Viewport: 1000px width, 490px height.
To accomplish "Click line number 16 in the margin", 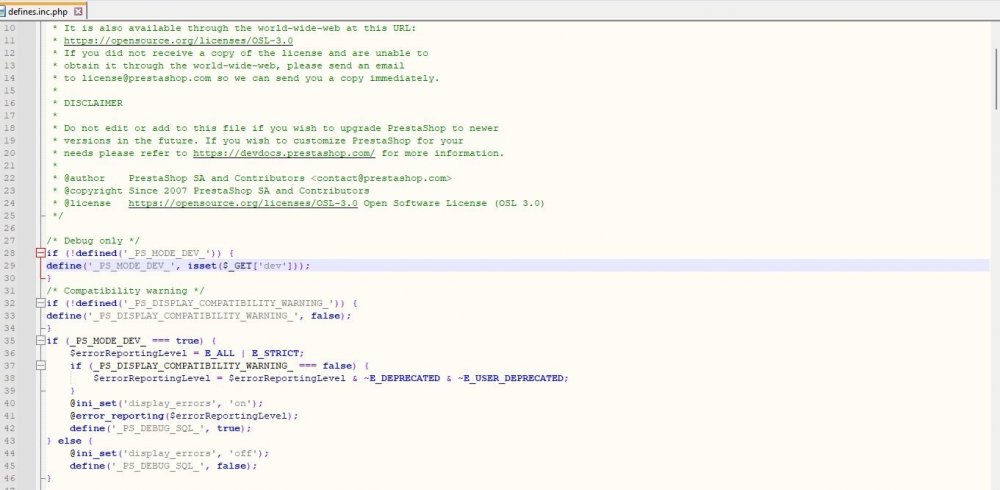I will pos(10,103).
